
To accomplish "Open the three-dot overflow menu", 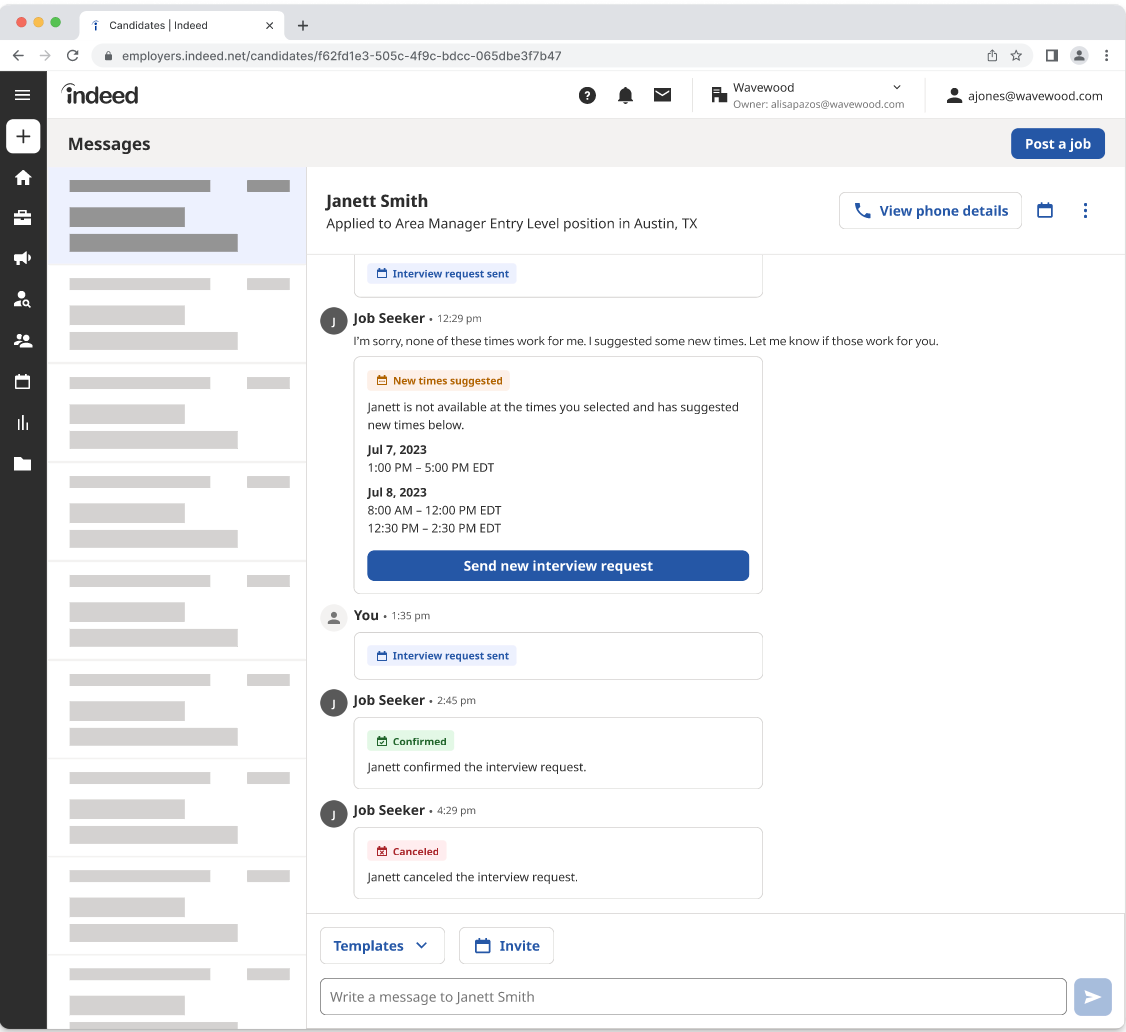I will point(1085,210).
